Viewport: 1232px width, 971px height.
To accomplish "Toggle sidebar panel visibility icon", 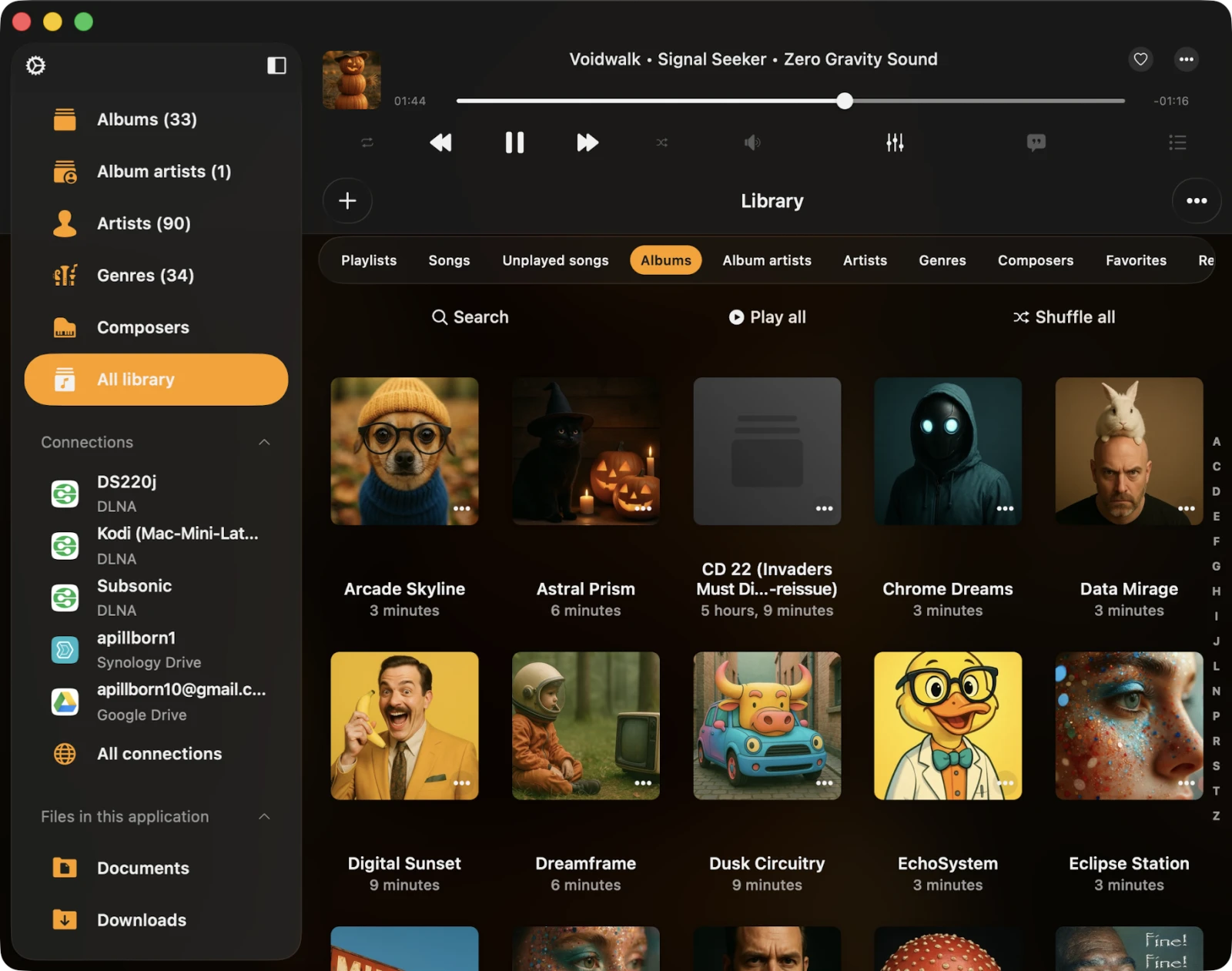I will (x=276, y=65).
